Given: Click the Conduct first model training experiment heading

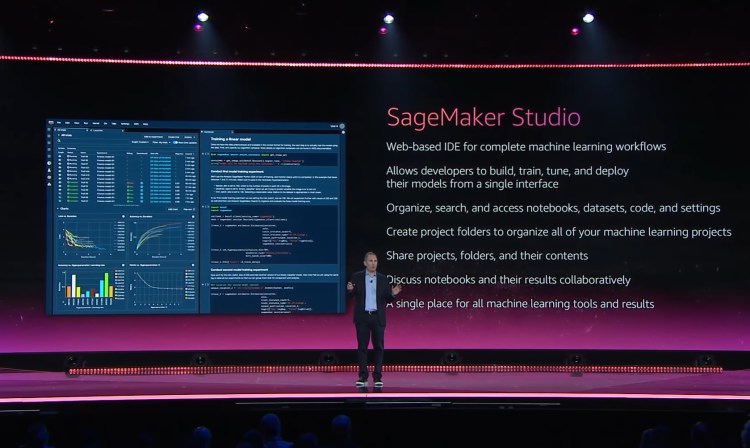Looking at the screenshot, I should [x=237, y=172].
